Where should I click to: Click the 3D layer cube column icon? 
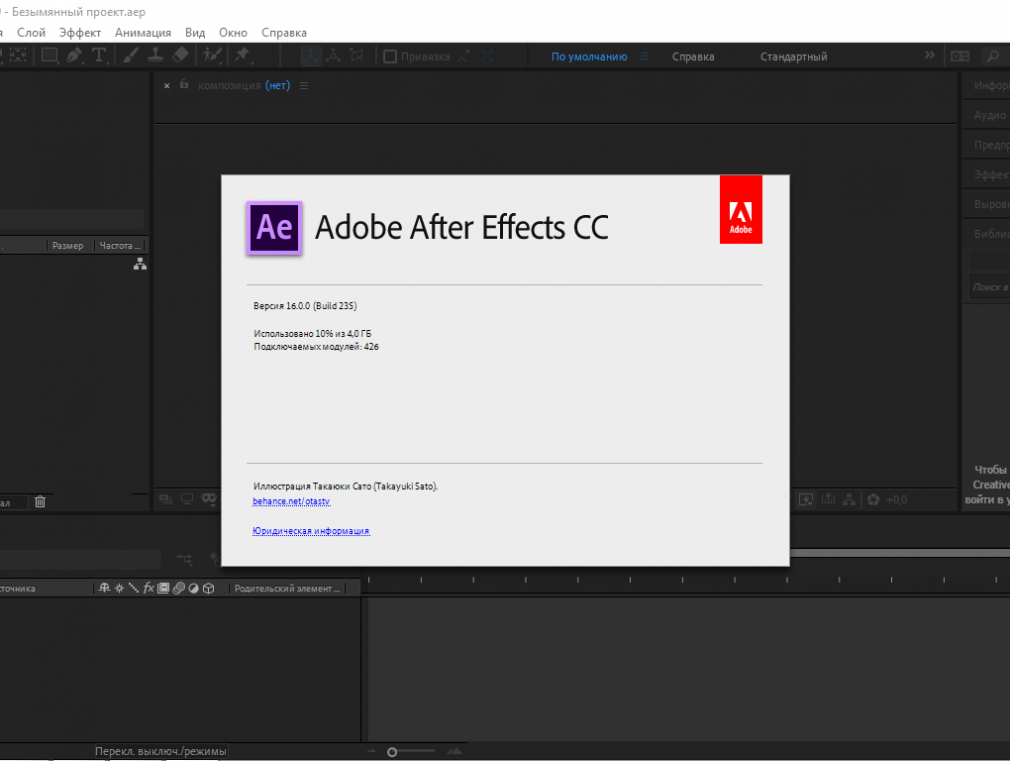[x=209, y=588]
